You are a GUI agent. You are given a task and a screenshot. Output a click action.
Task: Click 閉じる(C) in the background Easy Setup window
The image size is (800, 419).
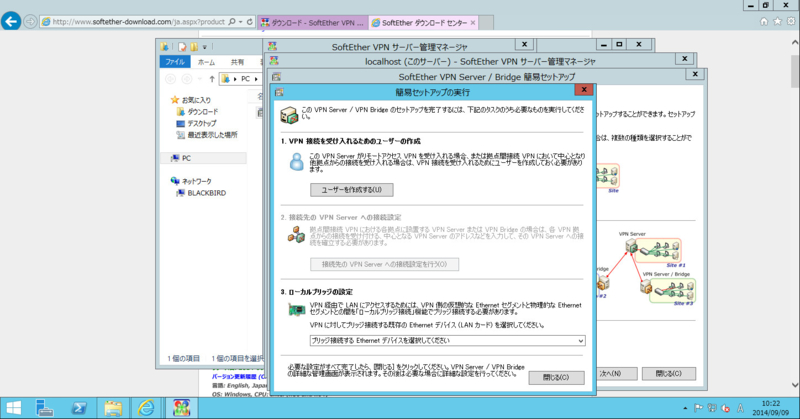click(669, 374)
